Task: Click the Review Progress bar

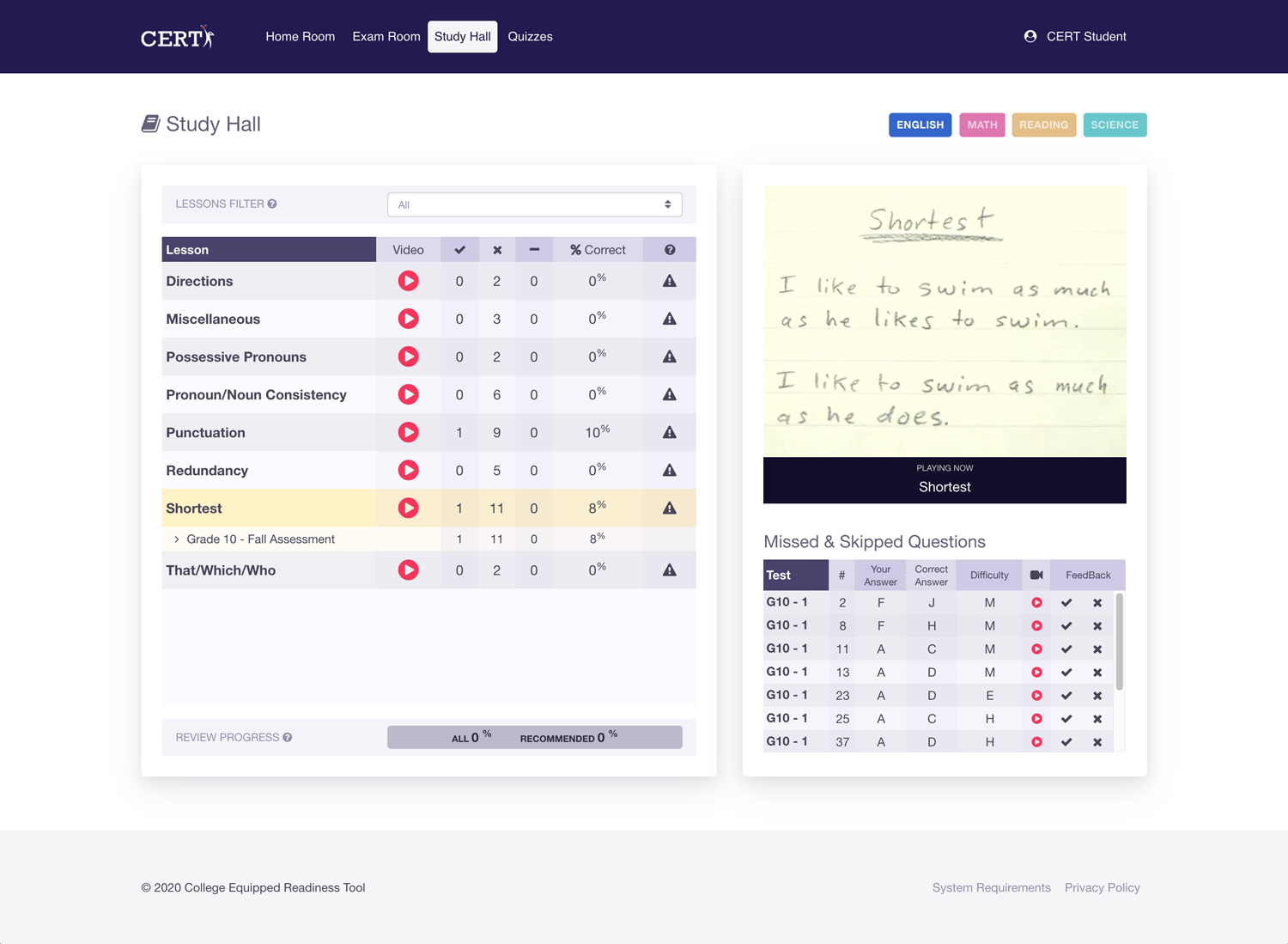Action: pyautogui.click(x=534, y=738)
